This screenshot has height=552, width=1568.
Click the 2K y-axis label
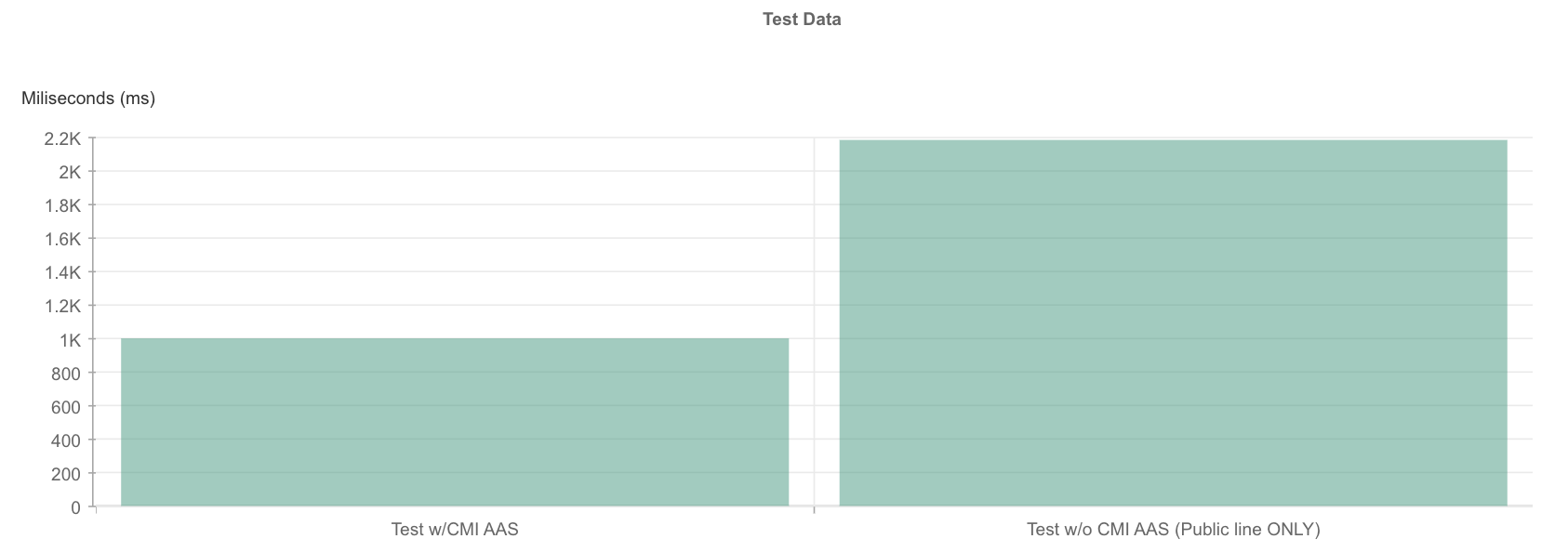click(70, 172)
